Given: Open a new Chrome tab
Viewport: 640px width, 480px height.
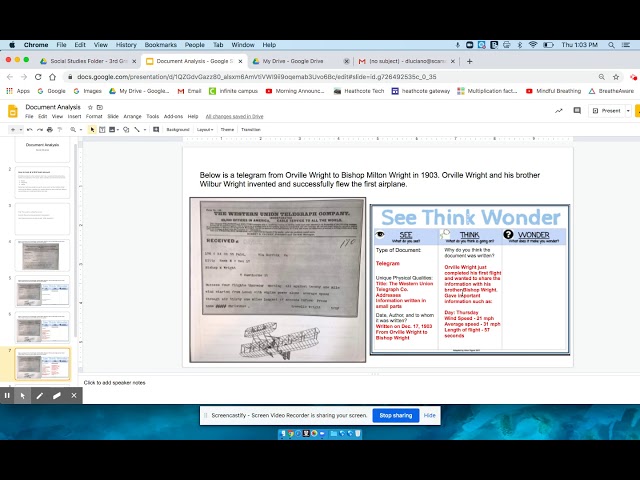Looking at the screenshot, I should click(469, 61).
